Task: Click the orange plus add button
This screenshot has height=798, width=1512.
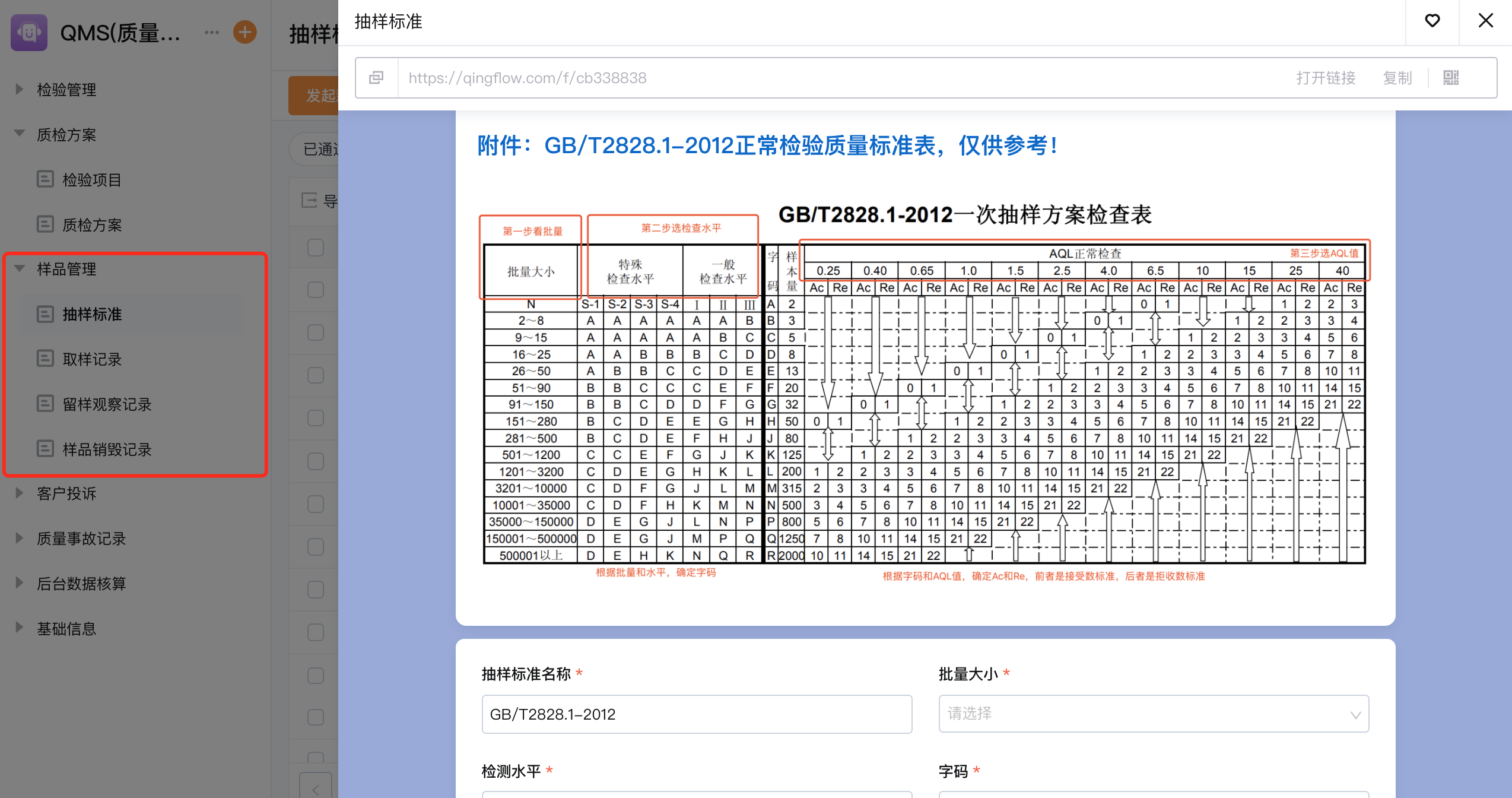Action: tap(245, 32)
